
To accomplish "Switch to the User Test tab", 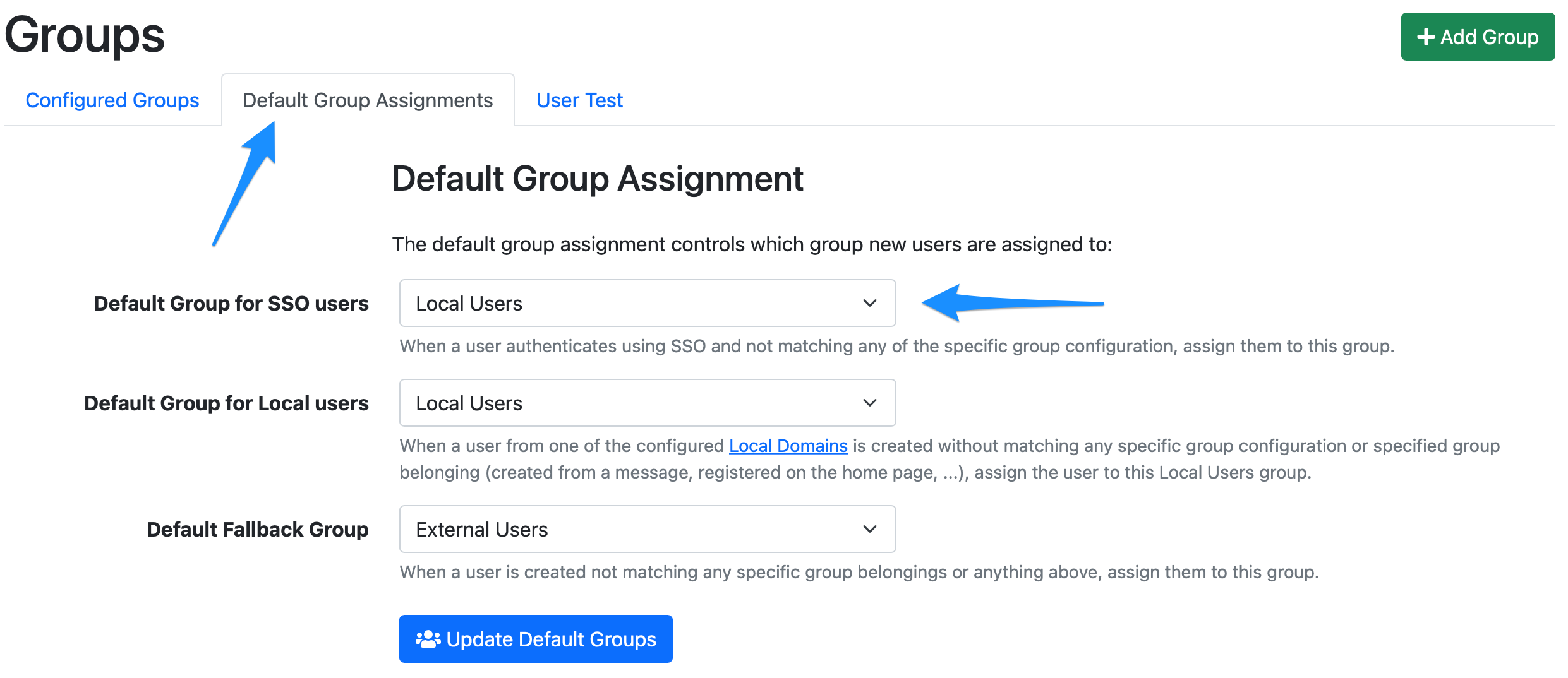I will tap(579, 100).
